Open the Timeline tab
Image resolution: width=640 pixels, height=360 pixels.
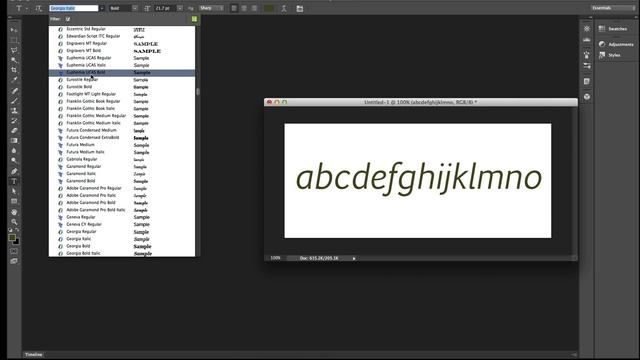33,355
